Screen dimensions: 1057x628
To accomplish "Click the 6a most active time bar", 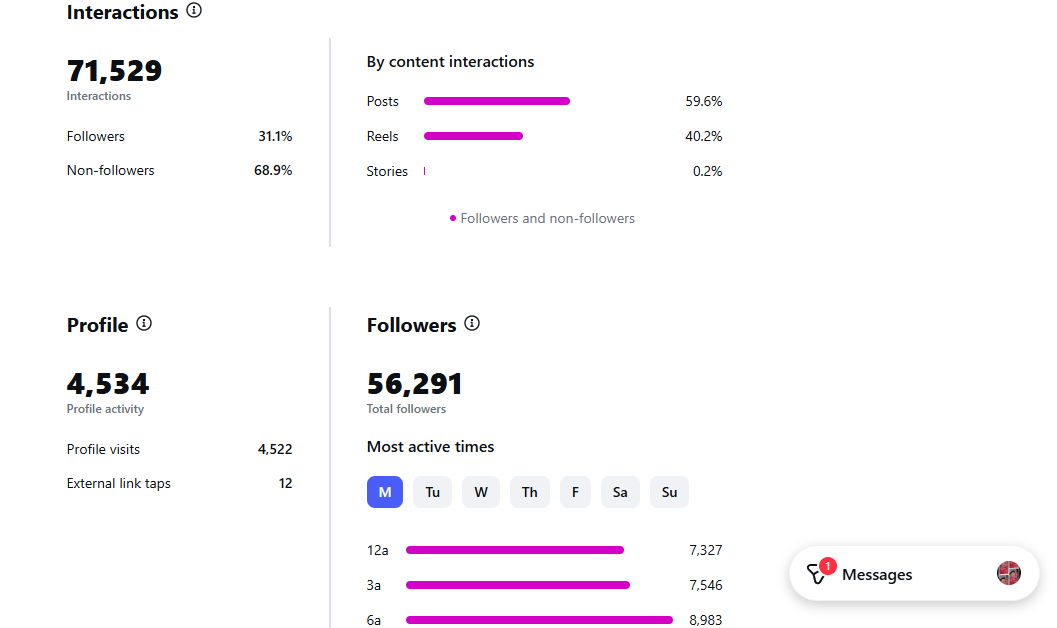I will 539,620.
